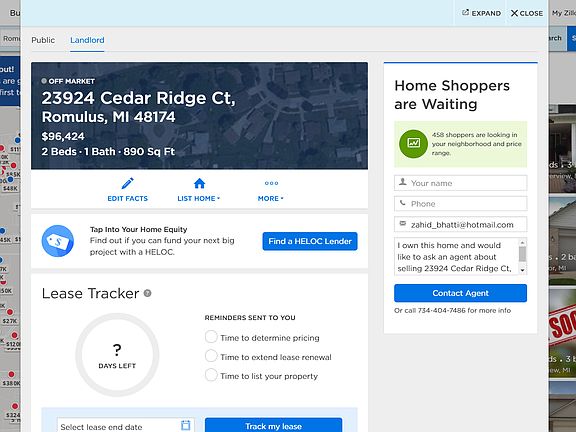Select the Landlord tab
This screenshot has height=432, width=576.
click(x=87, y=40)
